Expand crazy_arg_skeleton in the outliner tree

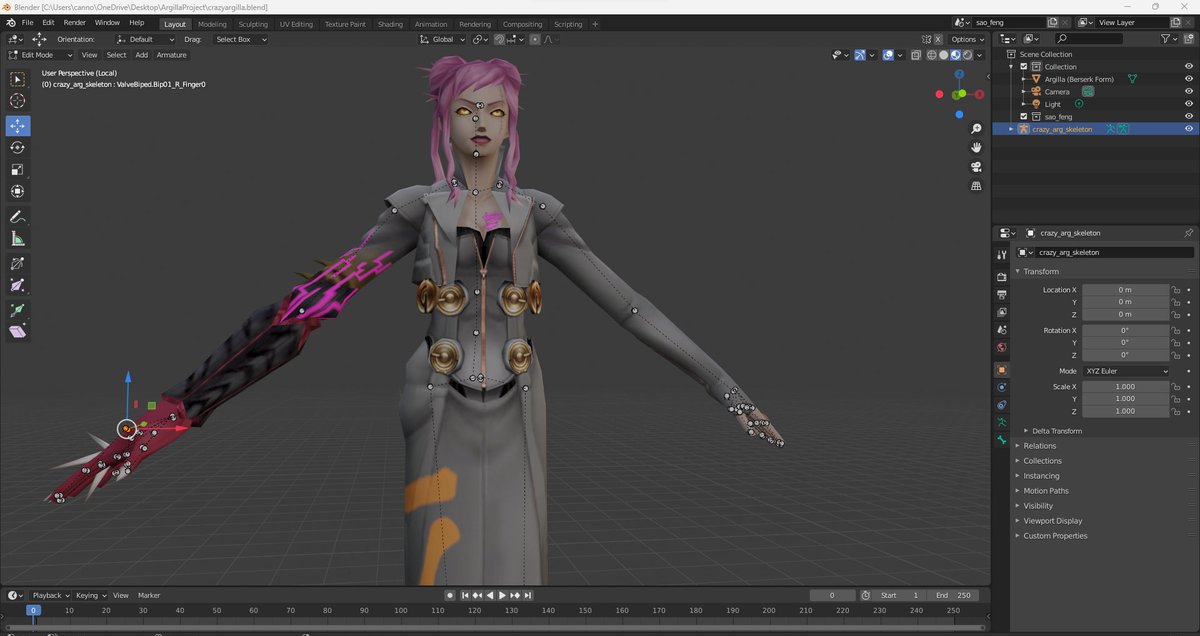(x=1011, y=129)
